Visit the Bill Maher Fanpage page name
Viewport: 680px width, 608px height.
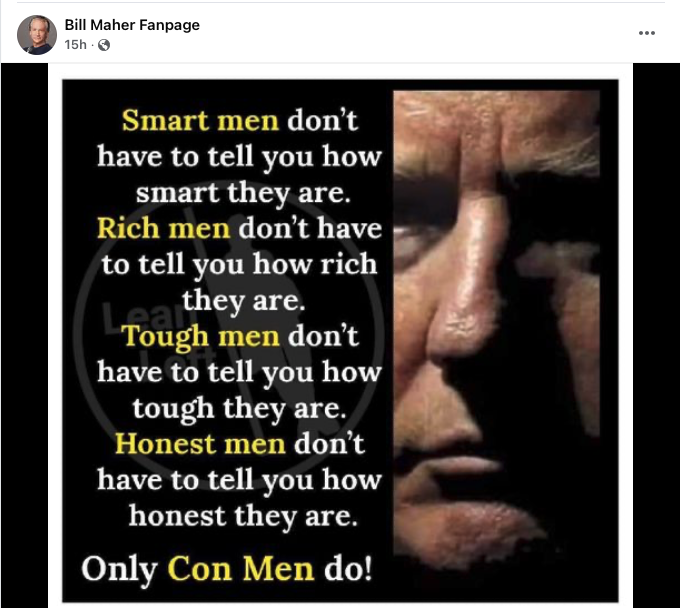(132, 25)
